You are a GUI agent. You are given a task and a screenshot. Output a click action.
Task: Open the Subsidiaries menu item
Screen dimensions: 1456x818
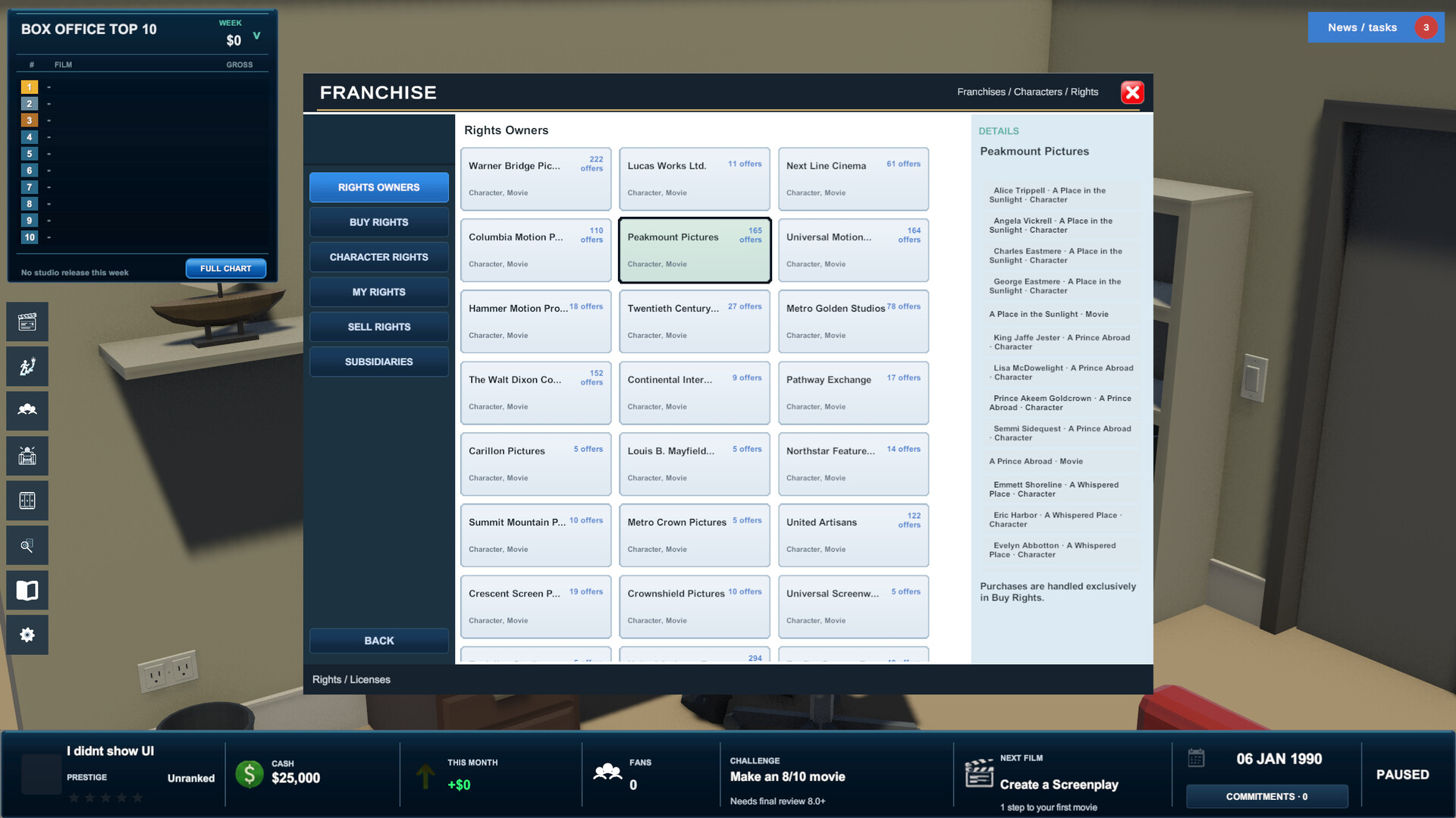point(378,362)
